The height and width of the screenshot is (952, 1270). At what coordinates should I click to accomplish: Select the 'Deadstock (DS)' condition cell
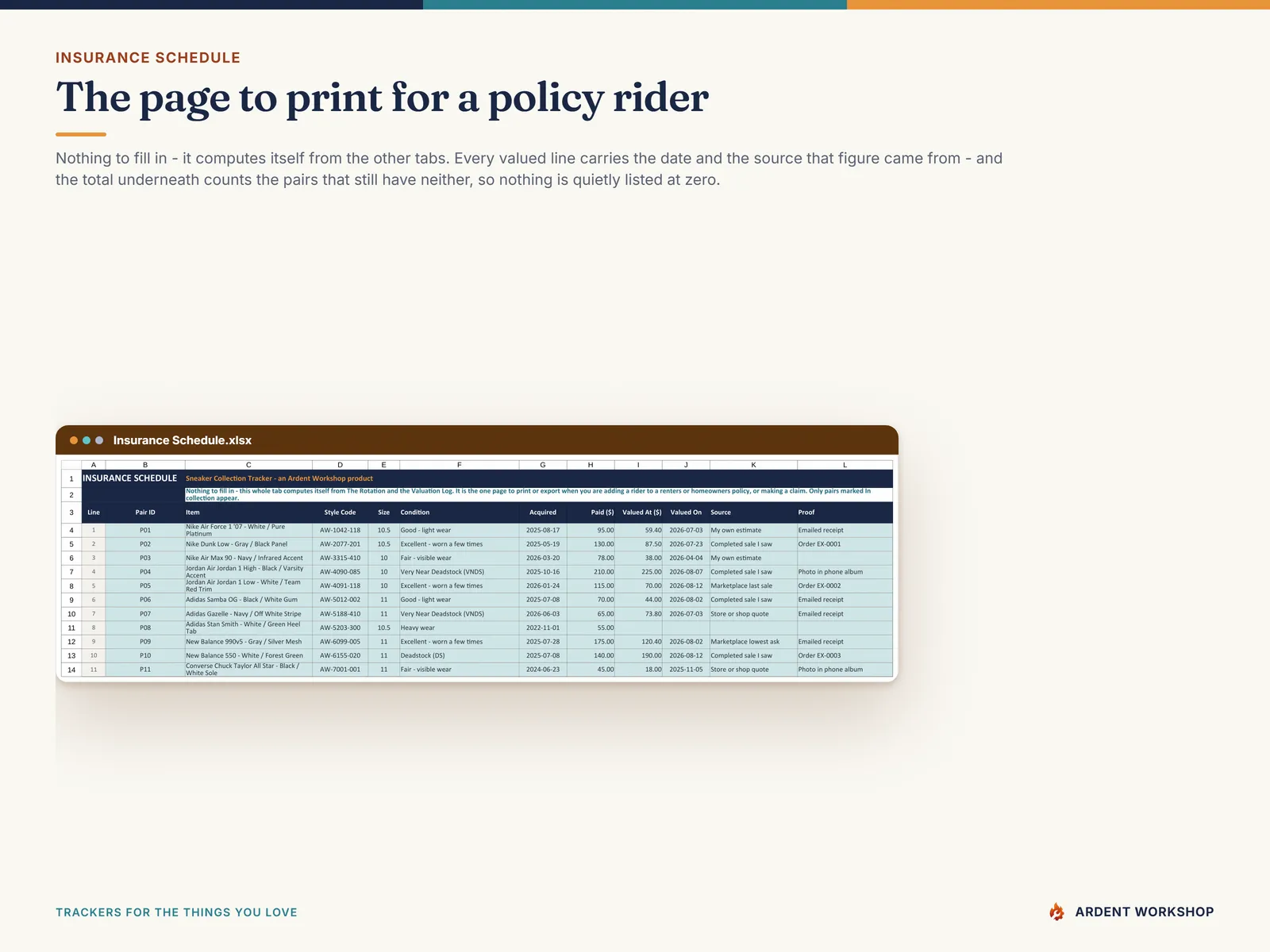tap(460, 656)
